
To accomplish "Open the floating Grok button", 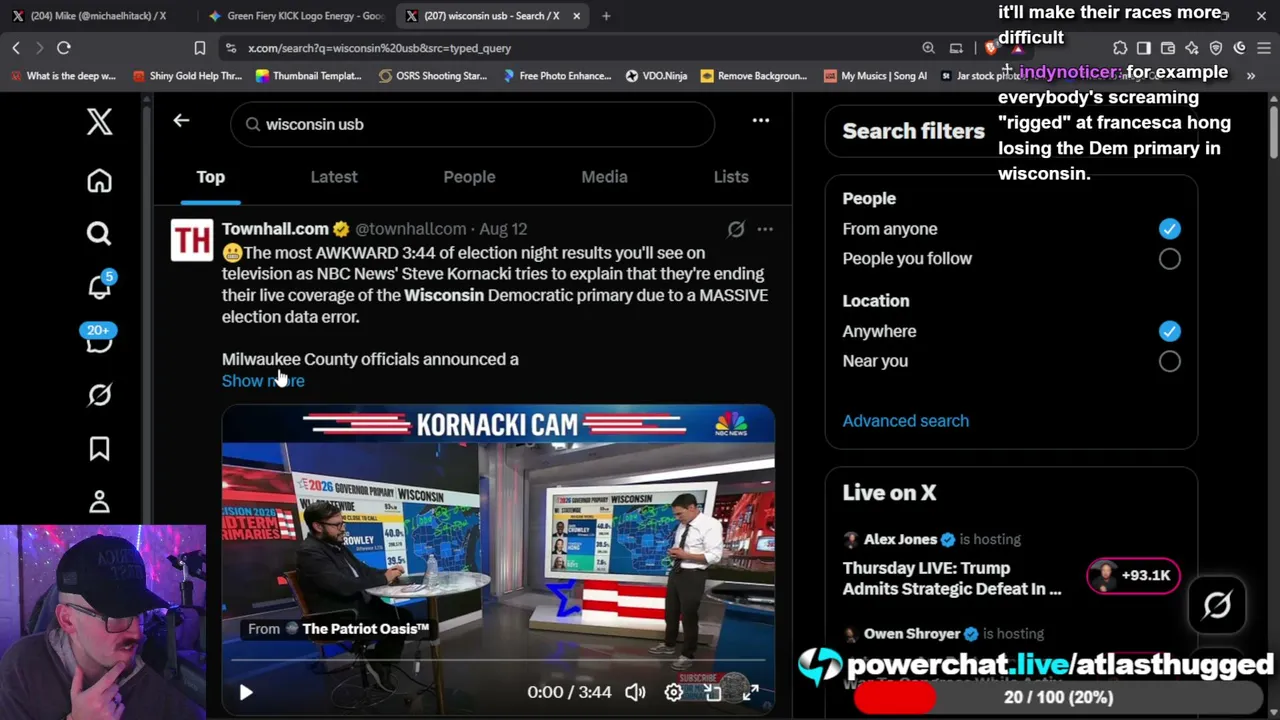I will tap(1217, 605).
